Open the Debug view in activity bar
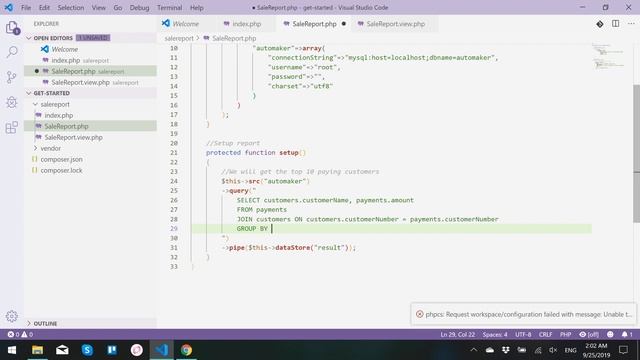Screen dimensions: 640x360 point(12,102)
